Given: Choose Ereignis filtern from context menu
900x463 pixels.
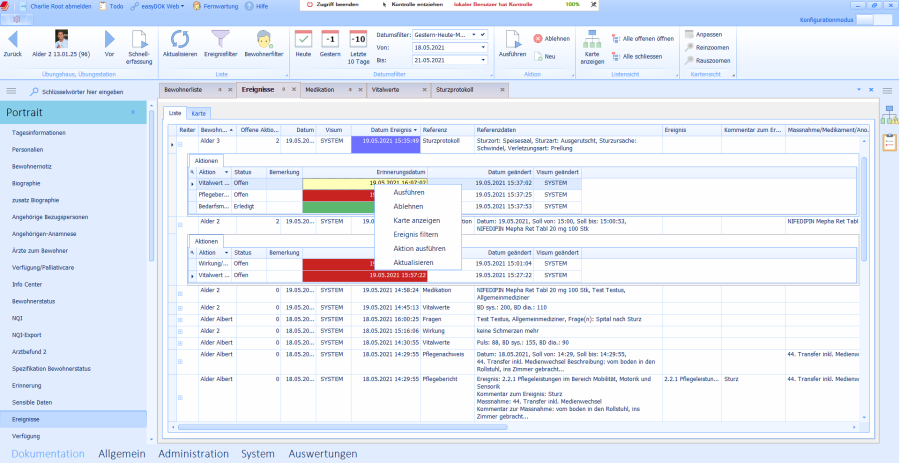Looking at the screenshot, I should pos(416,234).
